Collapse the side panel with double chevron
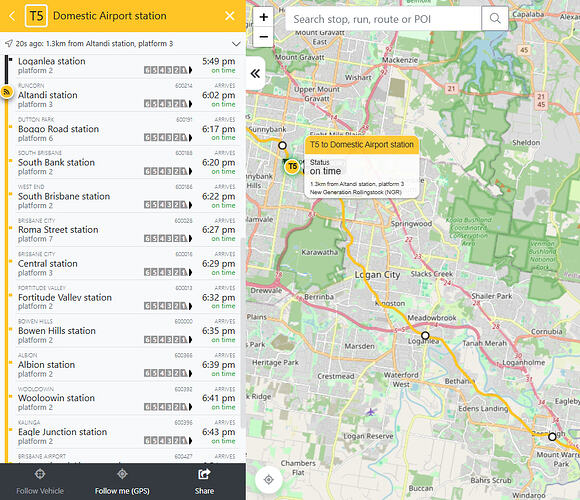This screenshot has height=500, width=580. (x=255, y=74)
